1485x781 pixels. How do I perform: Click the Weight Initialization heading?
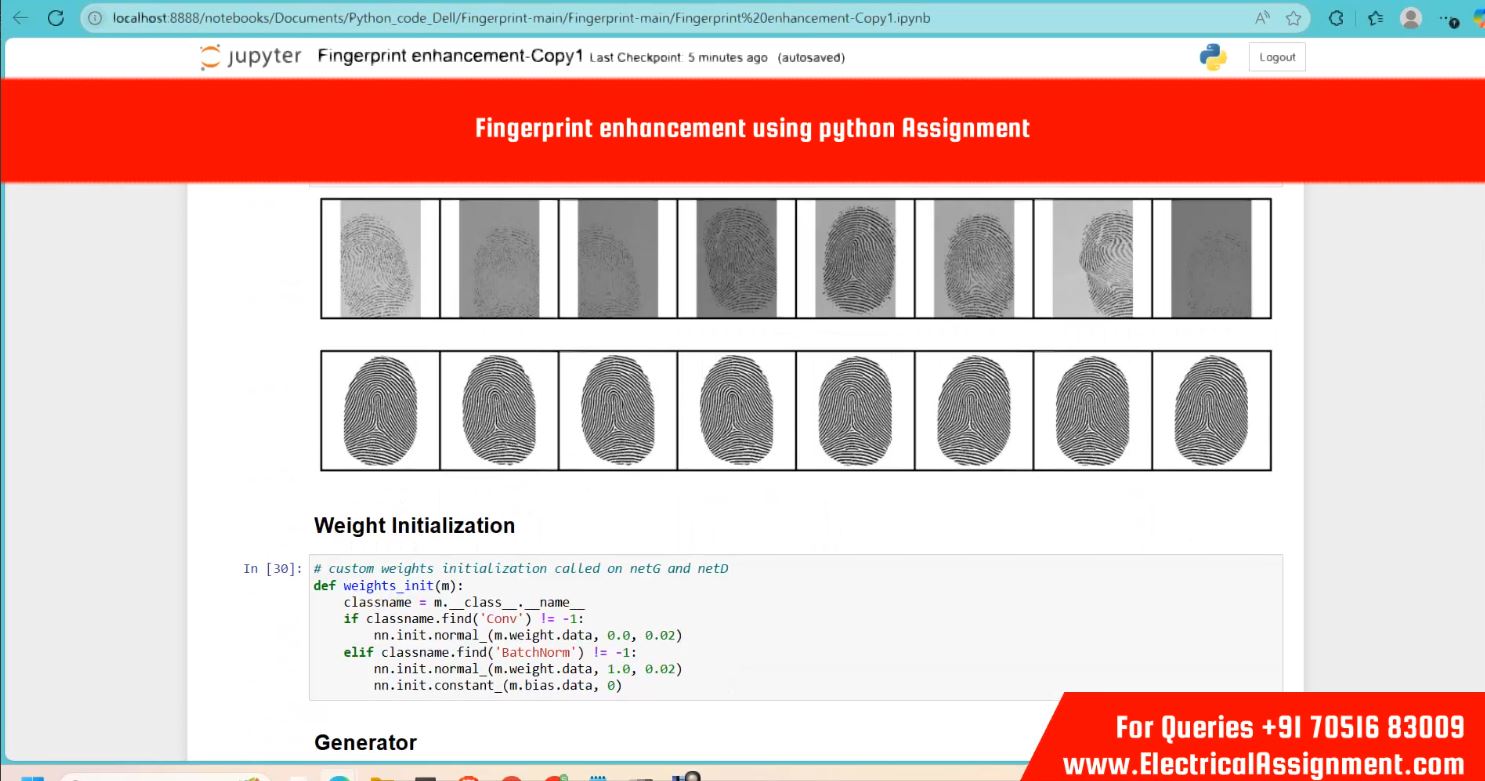[414, 526]
